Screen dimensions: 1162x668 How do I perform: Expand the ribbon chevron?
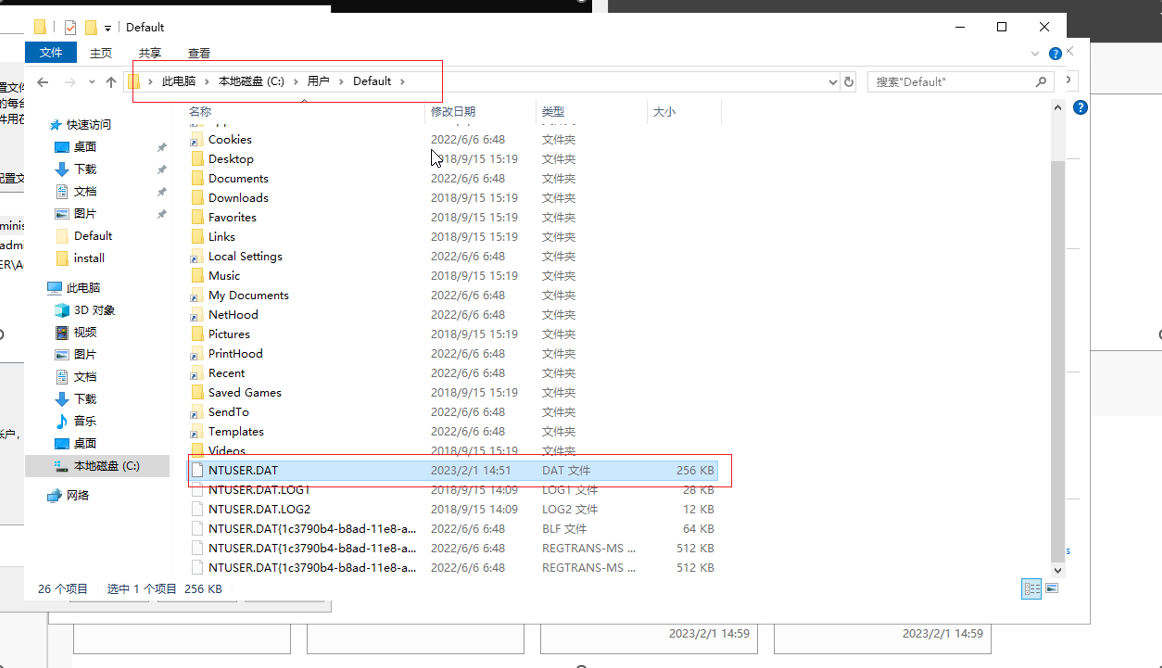click(x=1035, y=53)
